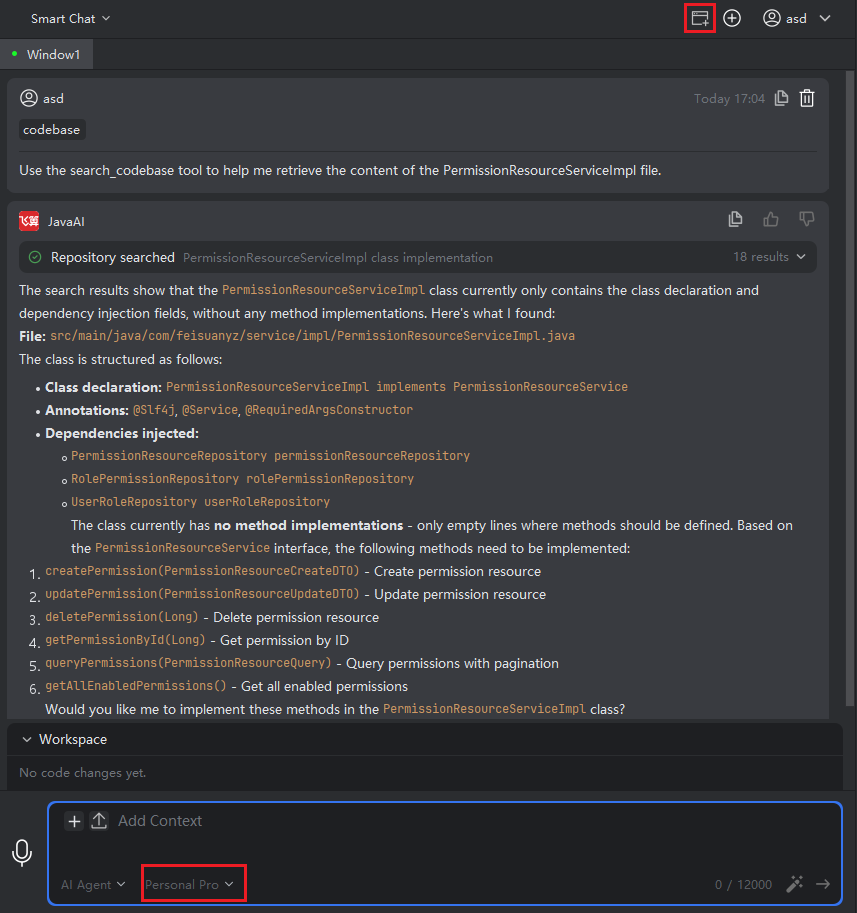Viewport: 857px width, 913px height.
Task: Click the send arrow button
Action: pos(823,884)
